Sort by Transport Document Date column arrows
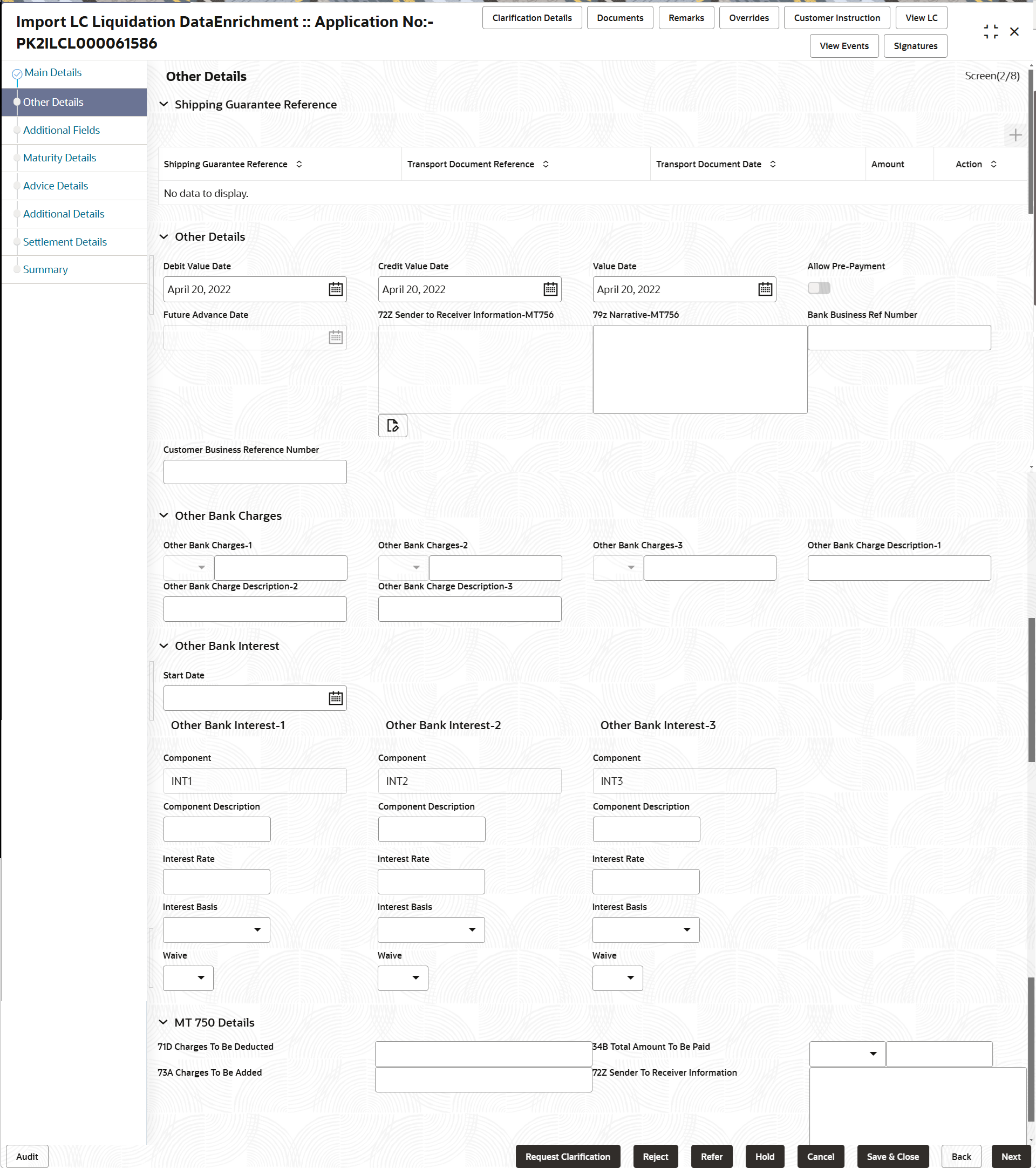The height and width of the screenshot is (1168, 1036). pyautogui.click(x=773, y=164)
